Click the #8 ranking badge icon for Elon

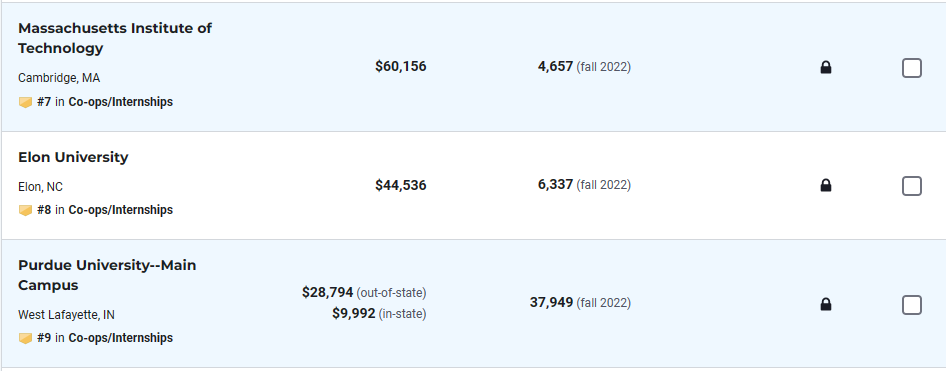25,211
